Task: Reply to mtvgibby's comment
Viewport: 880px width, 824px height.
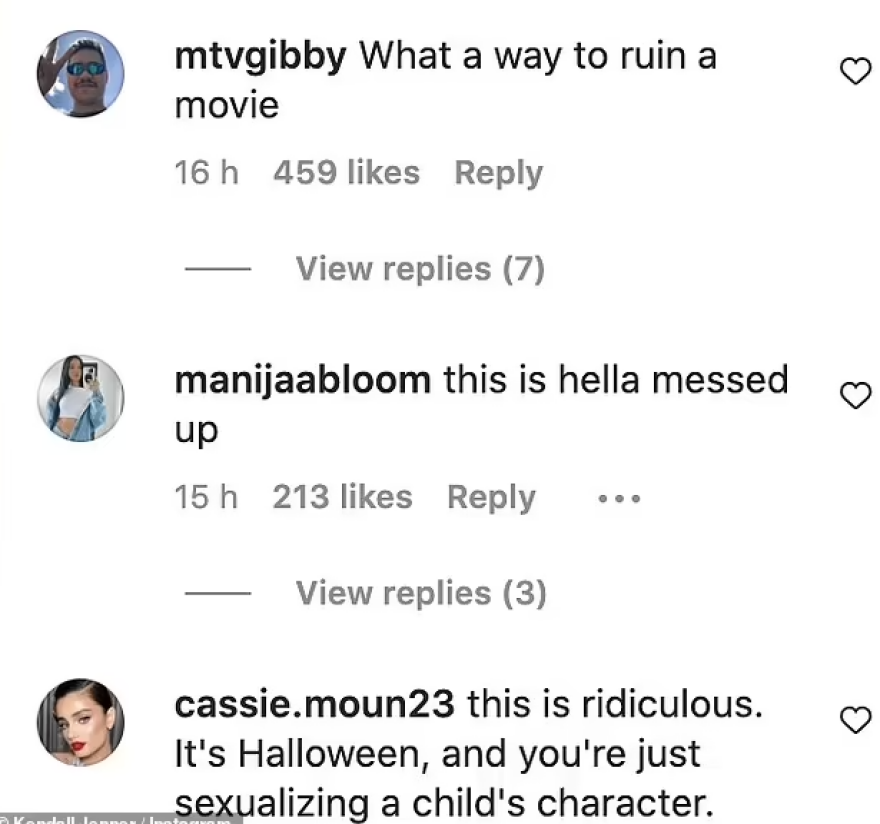Action: point(498,173)
